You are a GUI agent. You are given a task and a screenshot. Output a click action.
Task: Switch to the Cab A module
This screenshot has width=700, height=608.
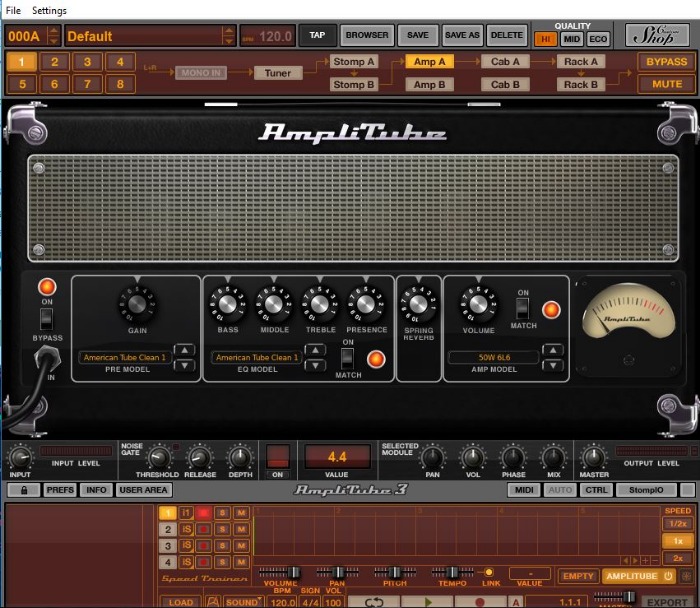pyautogui.click(x=505, y=62)
